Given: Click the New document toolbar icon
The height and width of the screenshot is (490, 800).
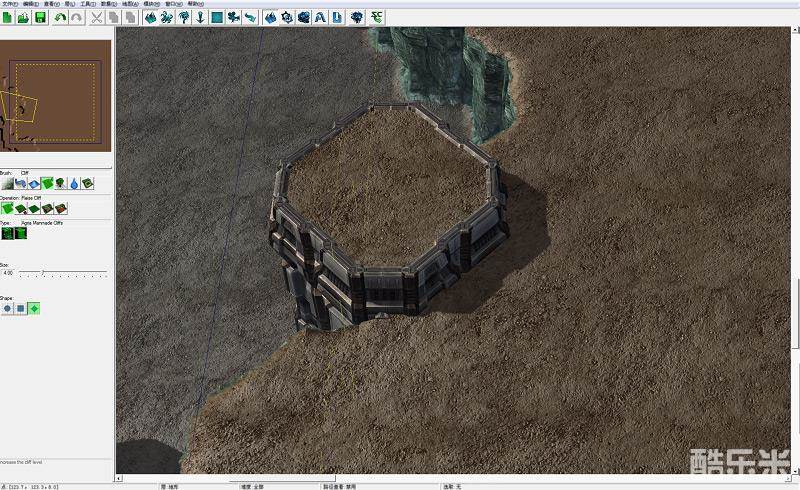Looking at the screenshot, I should tap(7, 18).
